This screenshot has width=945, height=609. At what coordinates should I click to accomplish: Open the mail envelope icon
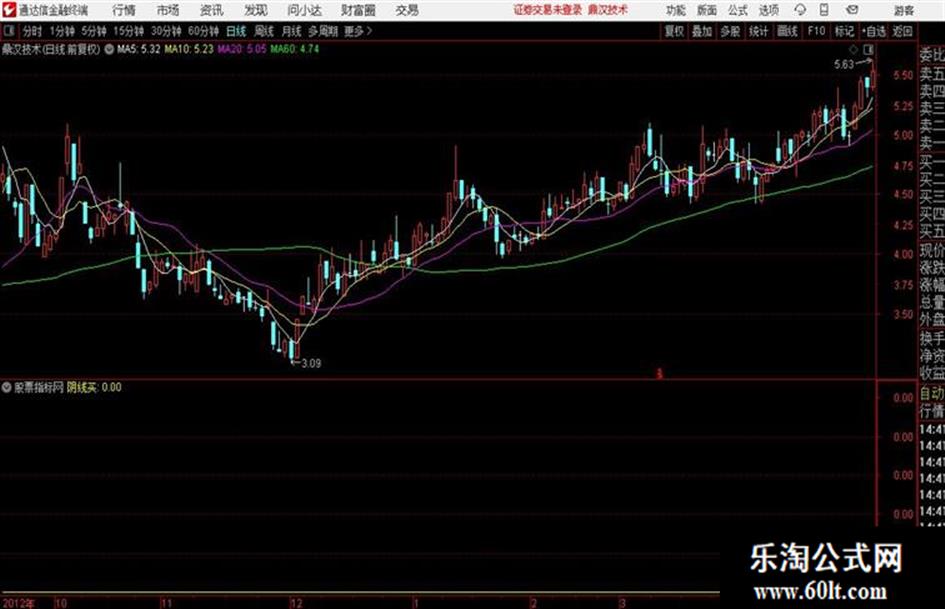point(852,10)
